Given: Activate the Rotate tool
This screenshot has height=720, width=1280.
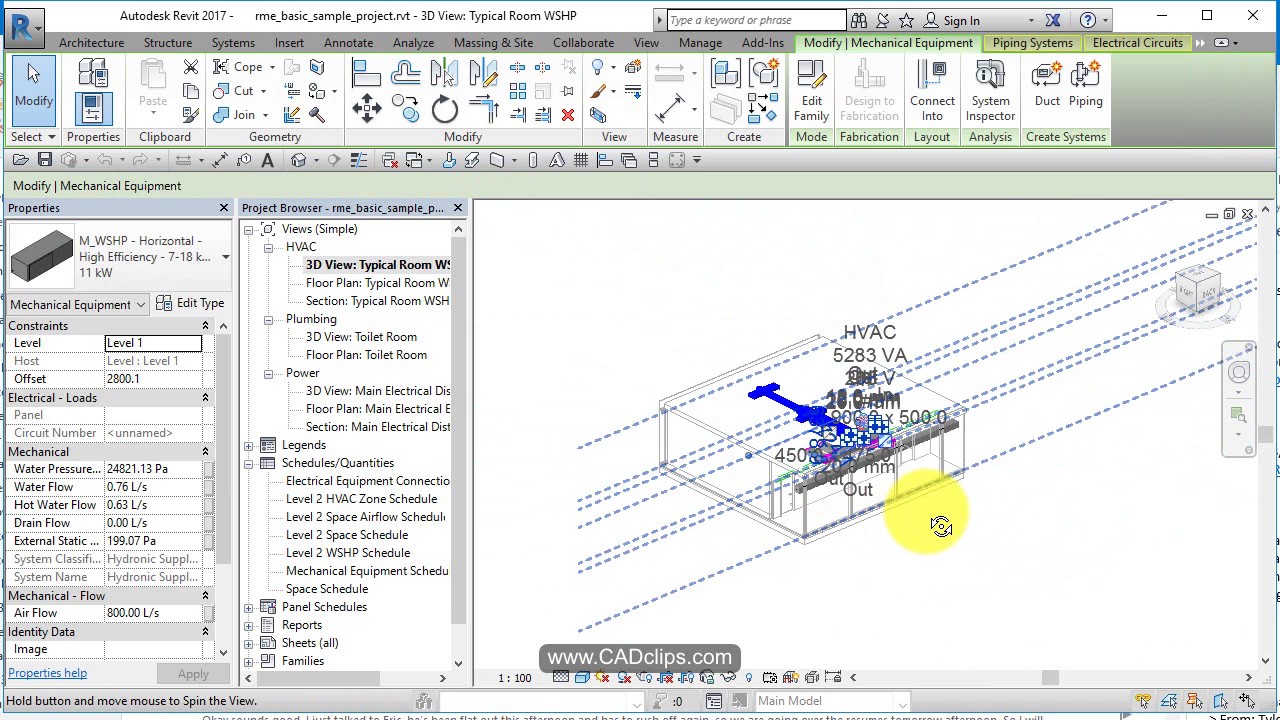Looking at the screenshot, I should pyautogui.click(x=443, y=108).
